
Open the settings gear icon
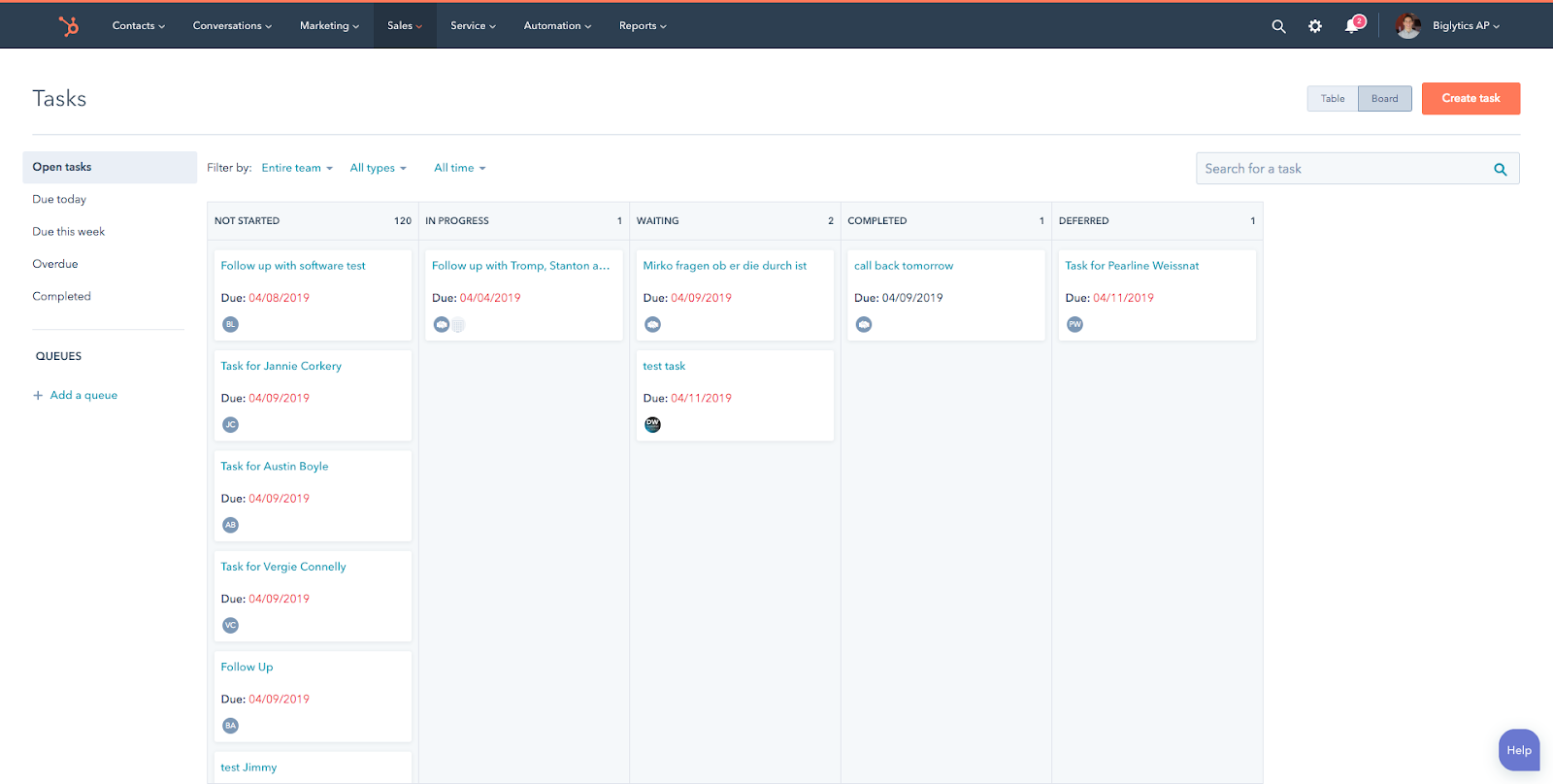tap(1314, 26)
